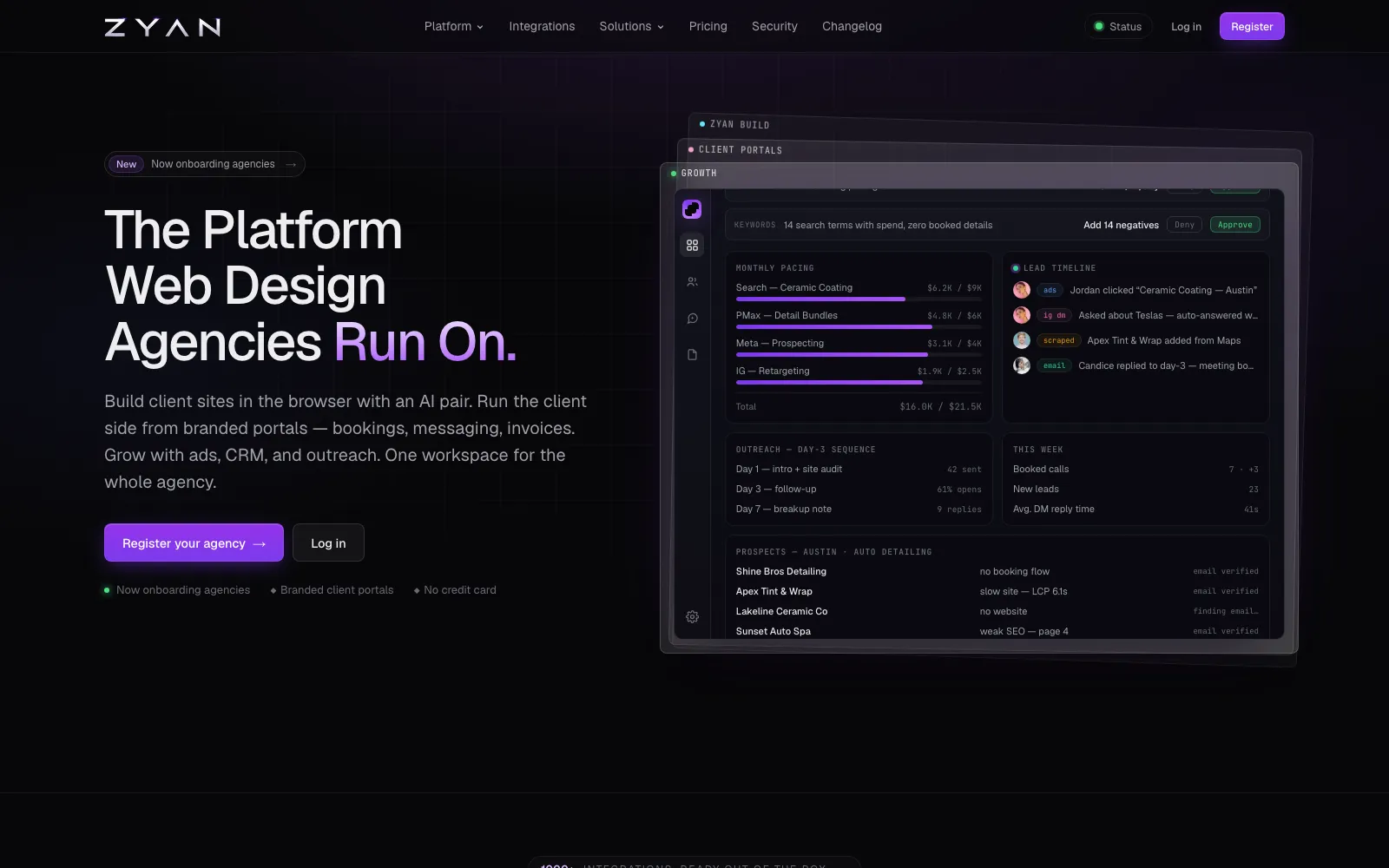Click avatar beside Candice replied entry
This screenshot has height=868, width=1389.
[x=1022, y=365]
